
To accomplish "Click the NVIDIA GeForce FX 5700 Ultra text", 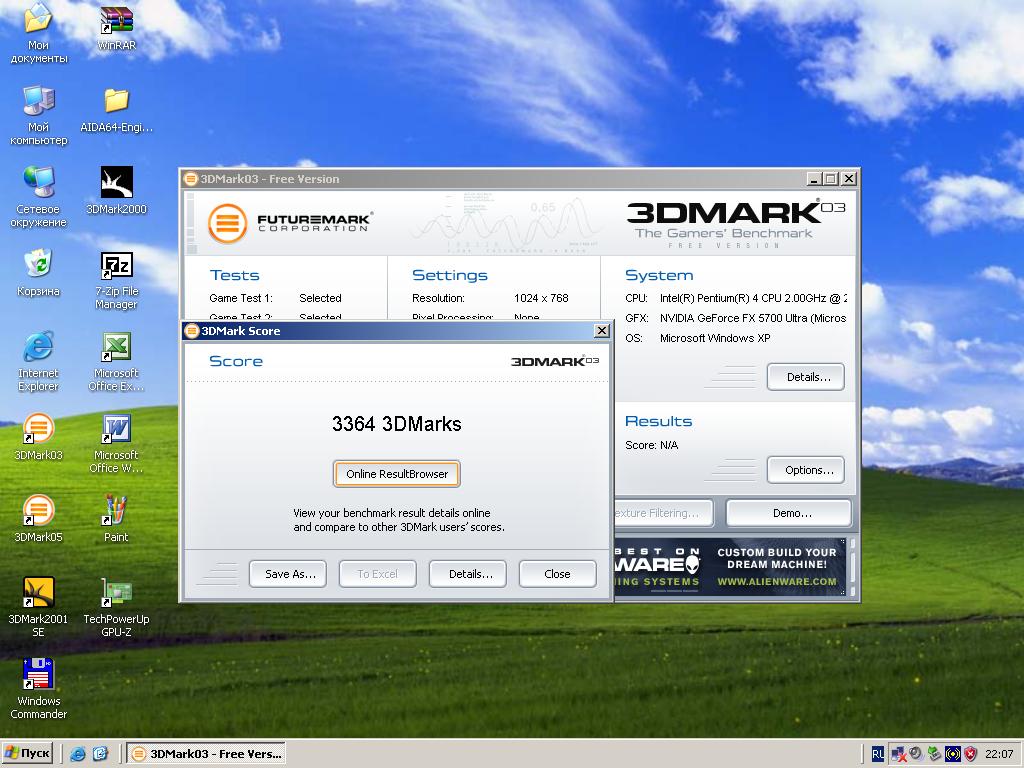I will pos(752,318).
